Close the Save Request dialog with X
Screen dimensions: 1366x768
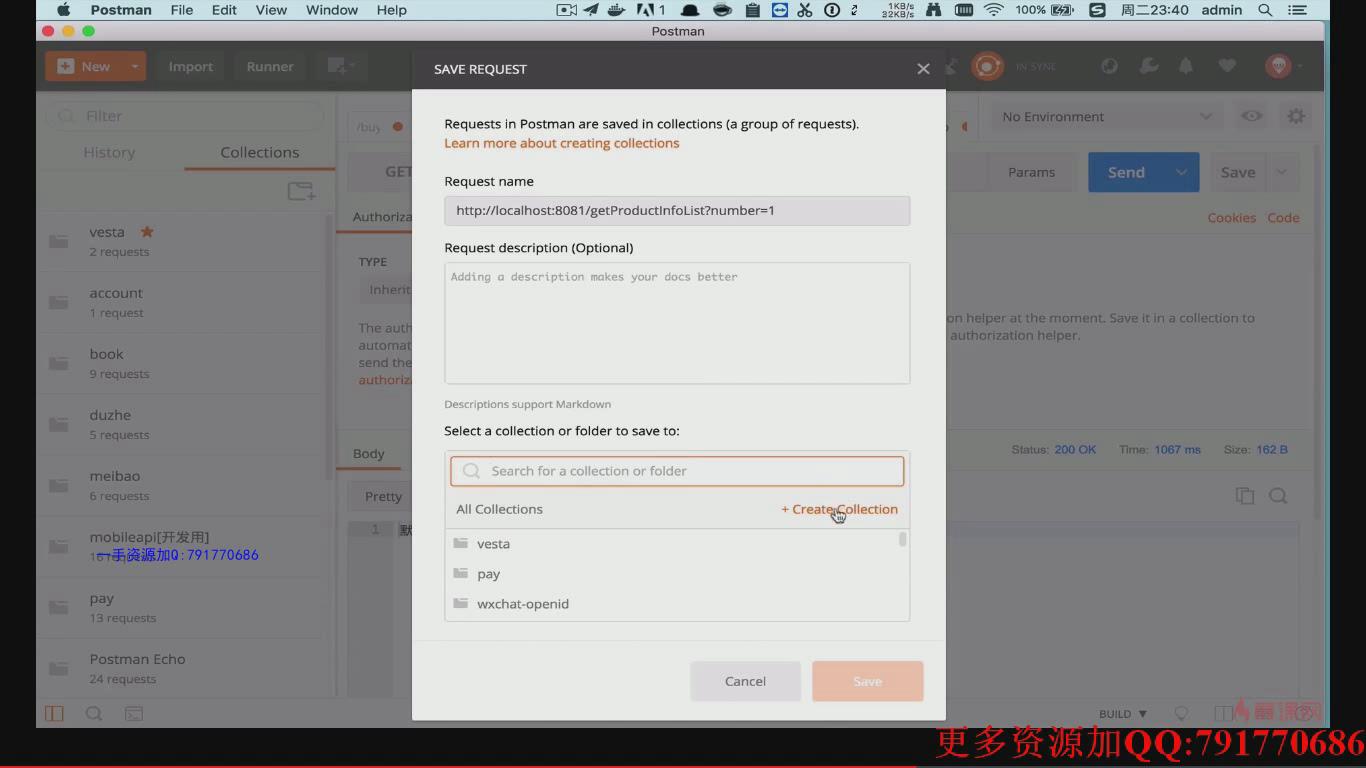click(923, 69)
